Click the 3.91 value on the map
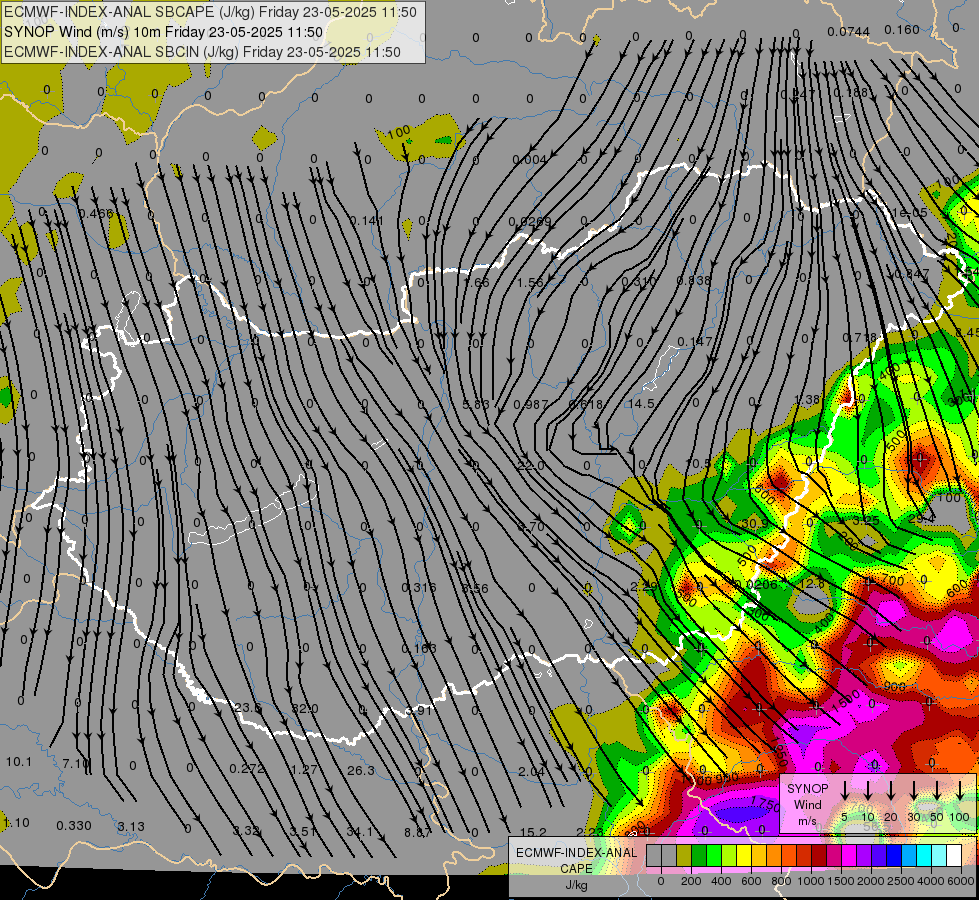This screenshot has height=900, width=979. [x=419, y=710]
